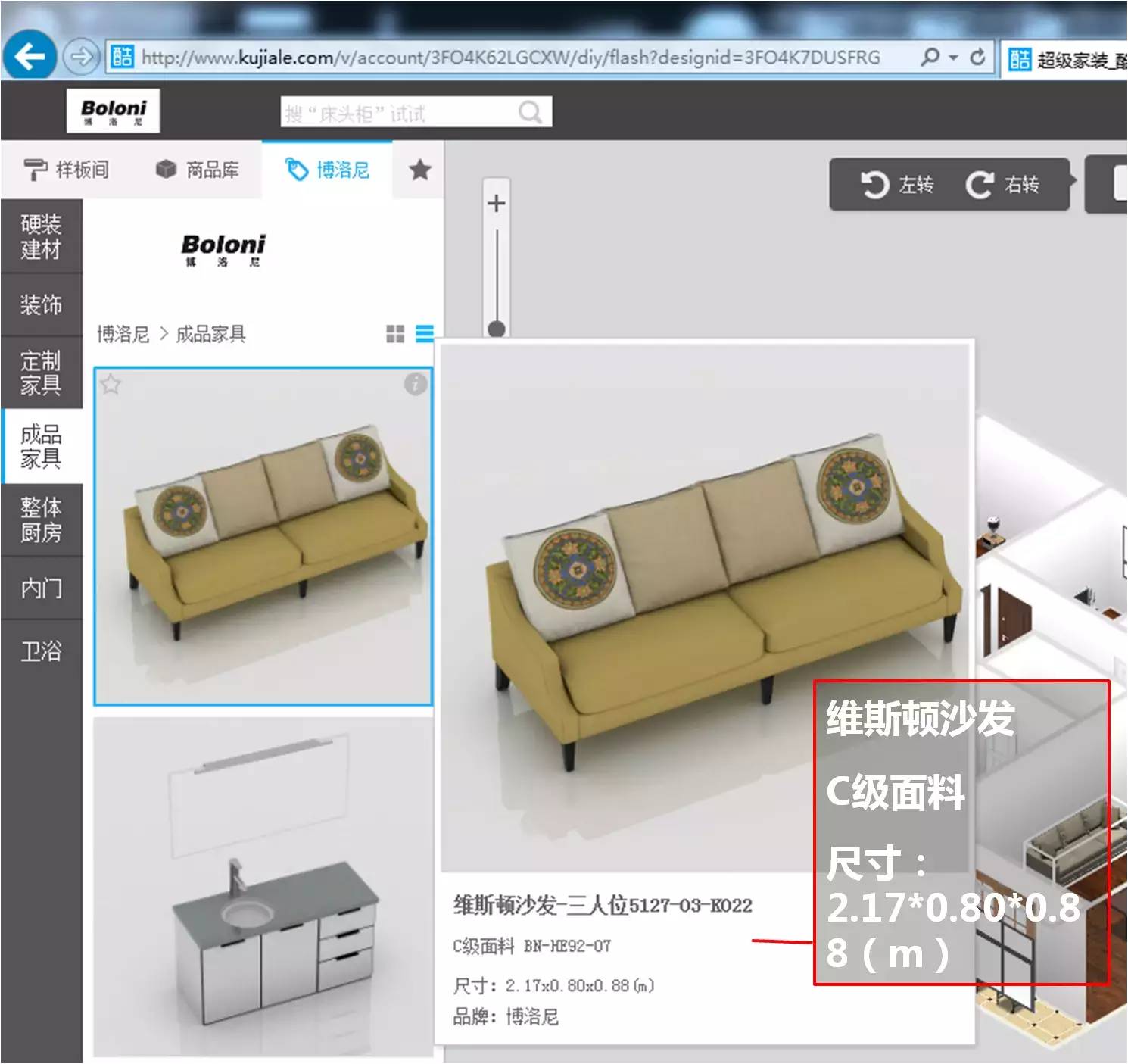1128x1064 pixels.
Task: Select the yellow sofa product thumbnail
Action: pyautogui.click(x=263, y=536)
